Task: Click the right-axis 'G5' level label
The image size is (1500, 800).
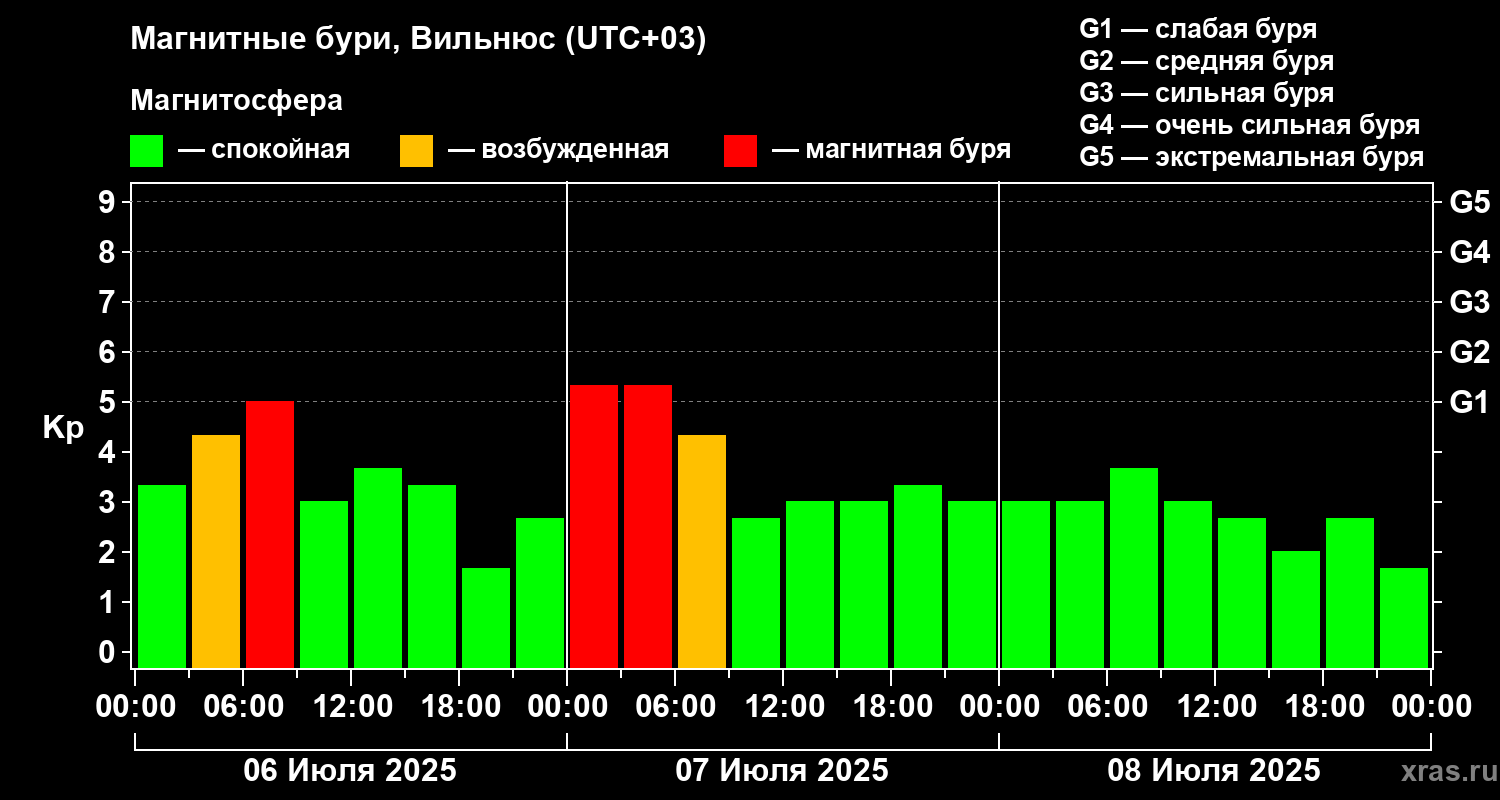Action: click(x=1470, y=202)
